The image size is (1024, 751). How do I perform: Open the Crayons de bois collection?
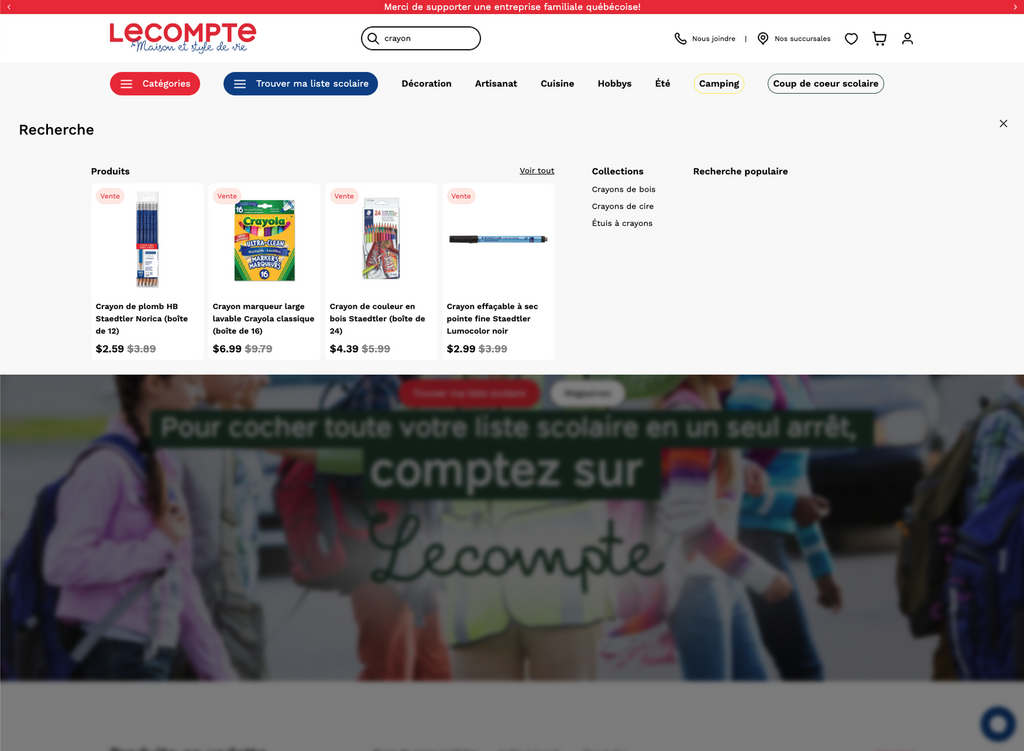tap(623, 190)
